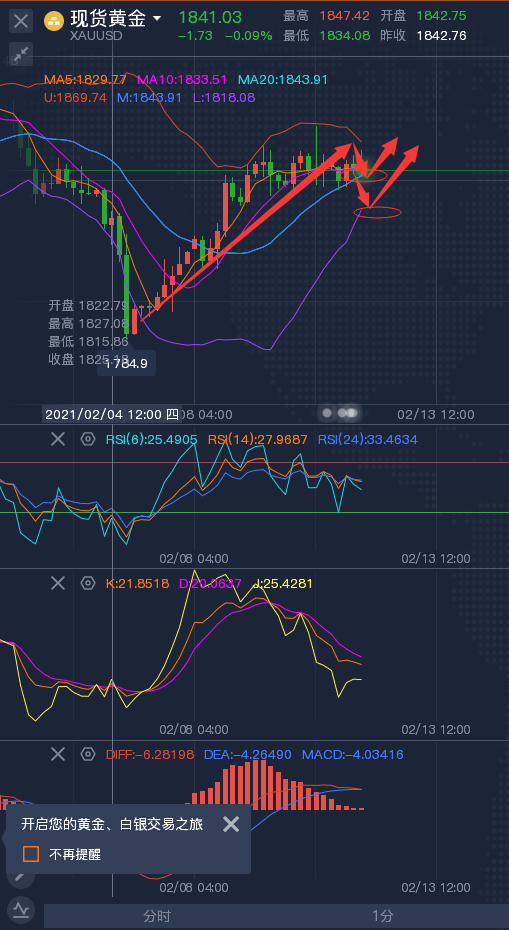
Task: Open RSI indicator settings hexagon icon
Action: [x=88, y=439]
